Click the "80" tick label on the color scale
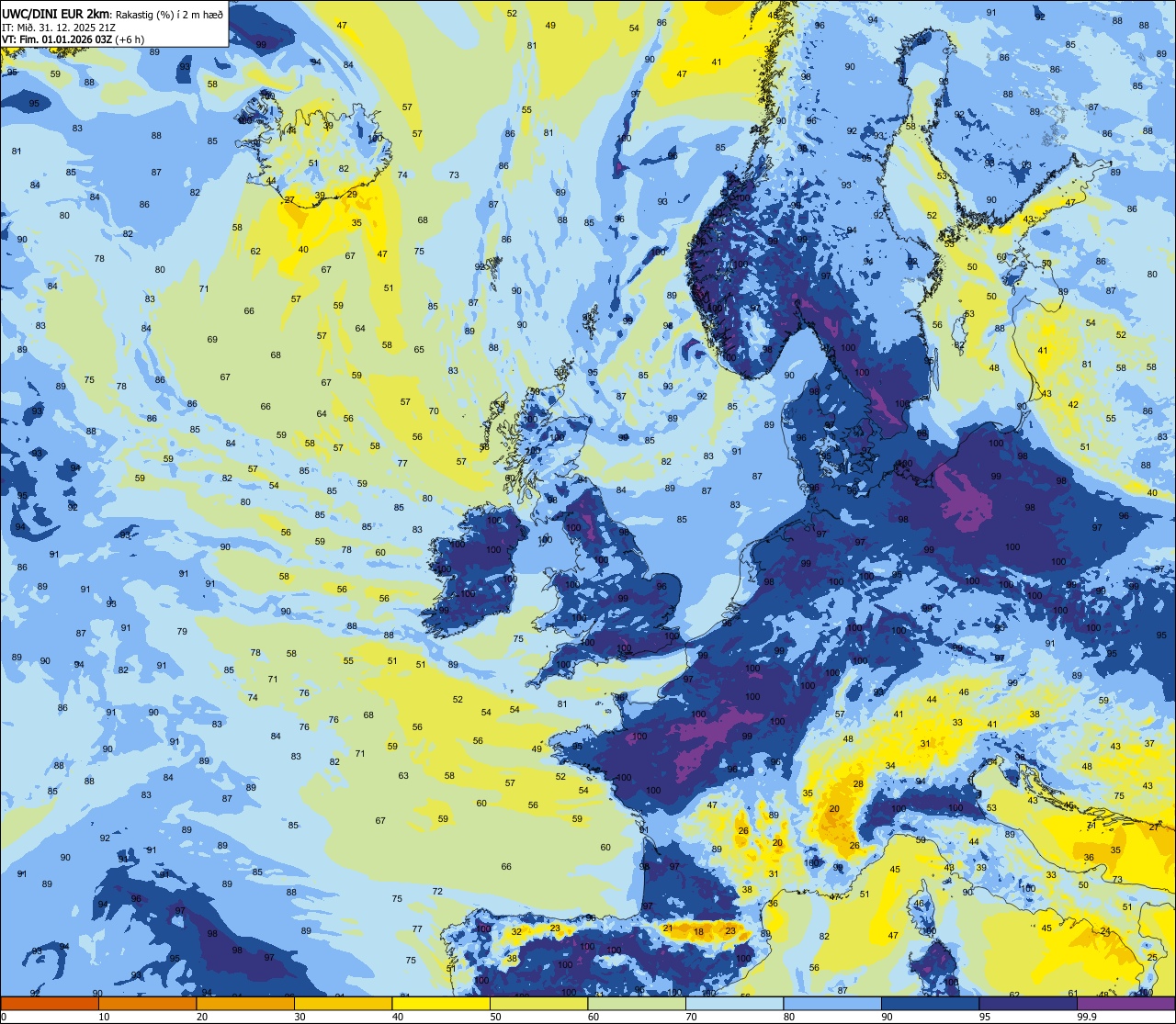 pos(789,1017)
